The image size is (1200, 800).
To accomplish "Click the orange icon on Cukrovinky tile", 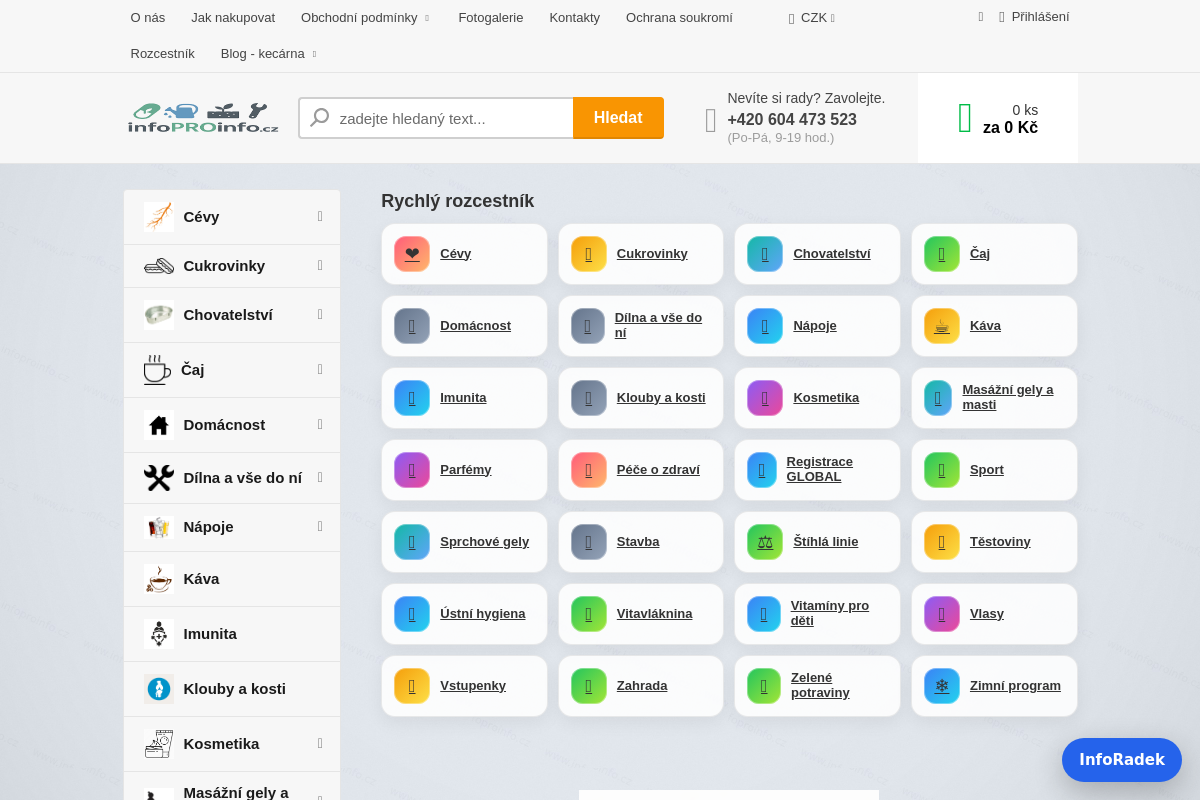I will click(x=589, y=254).
